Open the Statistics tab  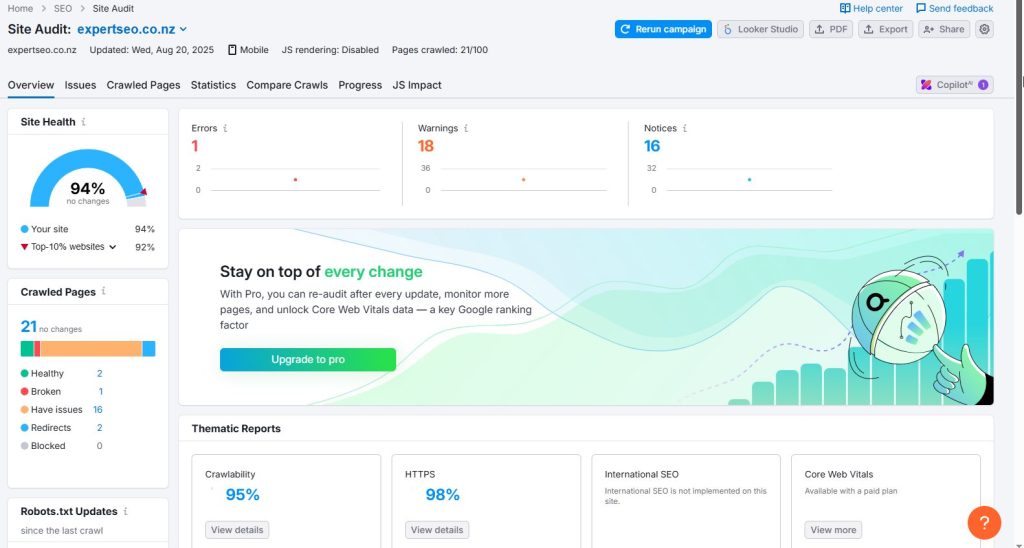[x=213, y=85]
